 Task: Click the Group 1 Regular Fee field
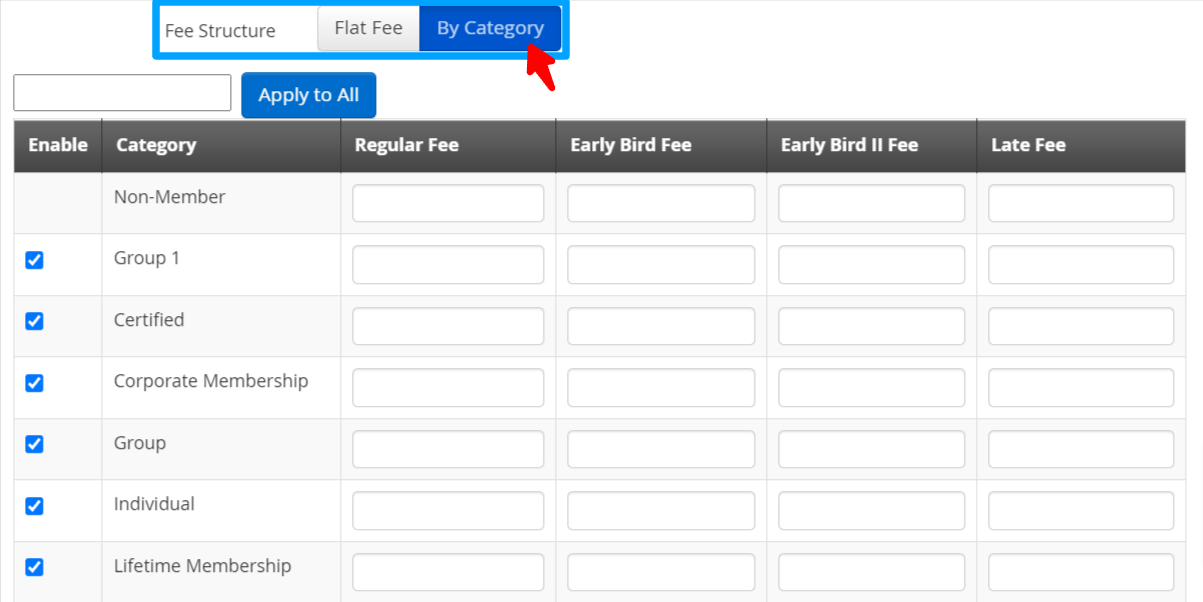pyautogui.click(x=447, y=264)
